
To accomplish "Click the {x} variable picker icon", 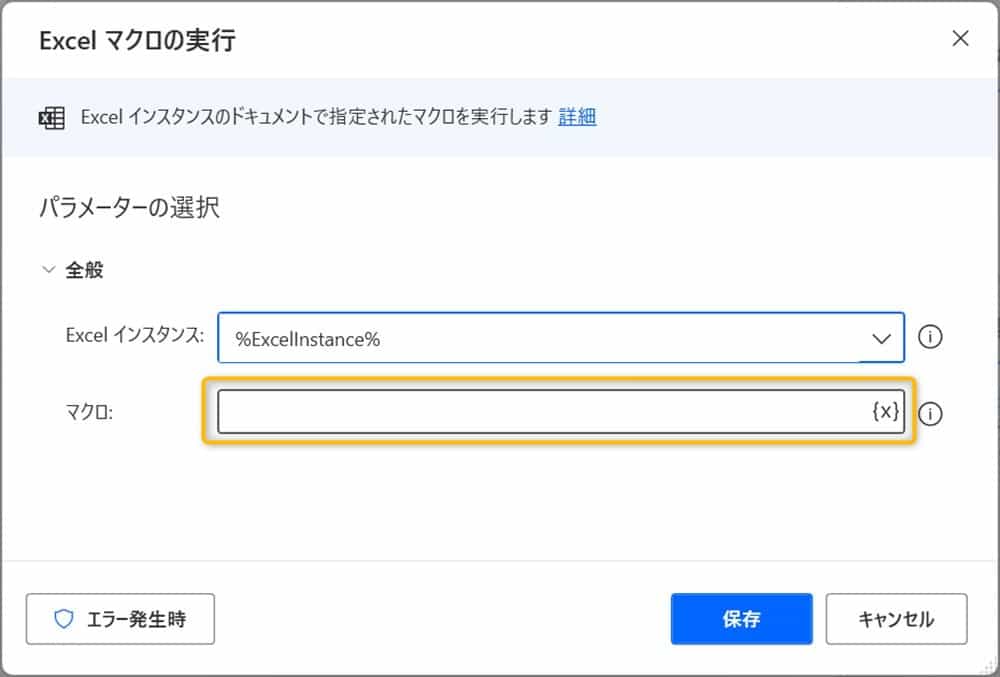I will click(884, 411).
